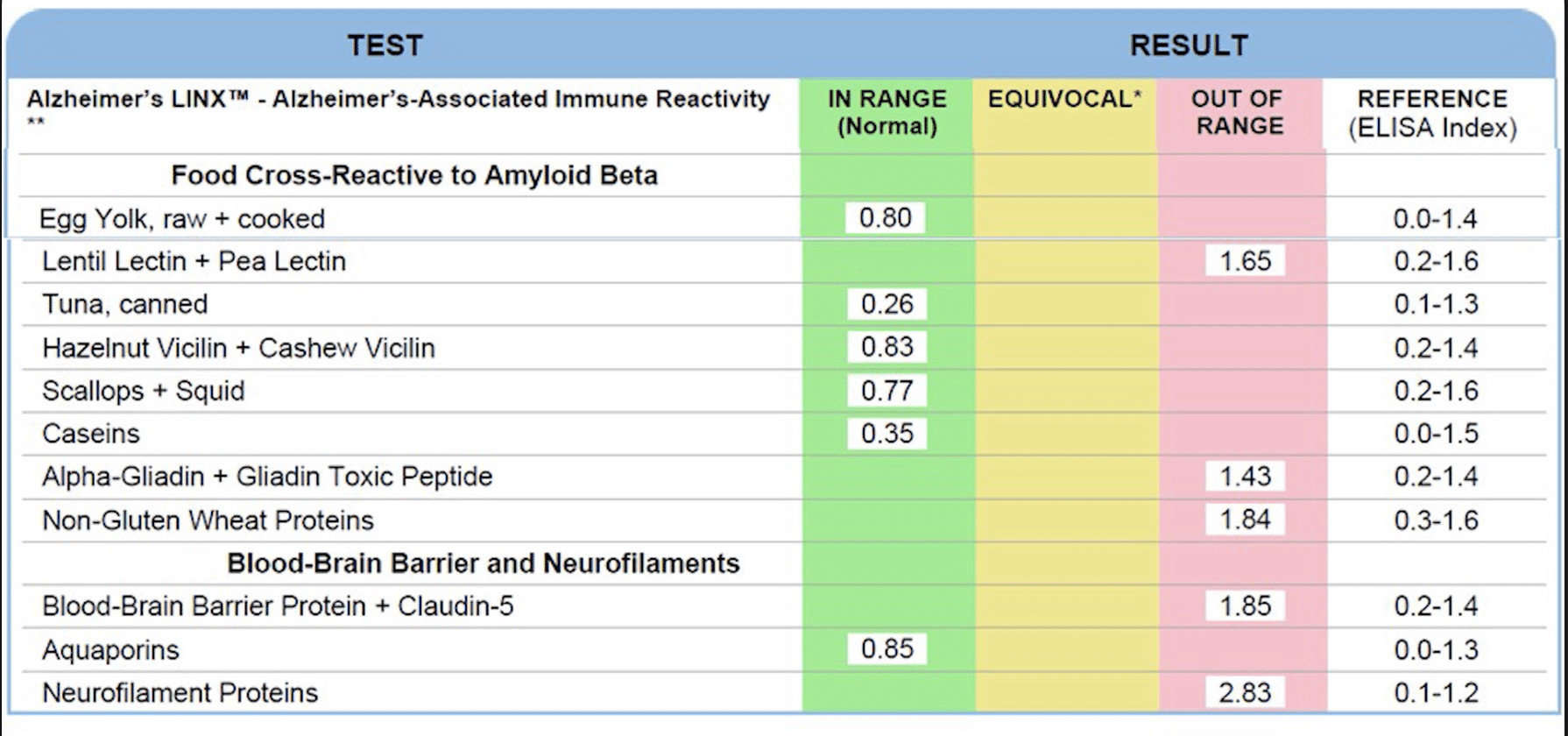Click the REFERENCE (ELISA Index) header
This screenshot has height=736, width=1568.
coord(1432,113)
